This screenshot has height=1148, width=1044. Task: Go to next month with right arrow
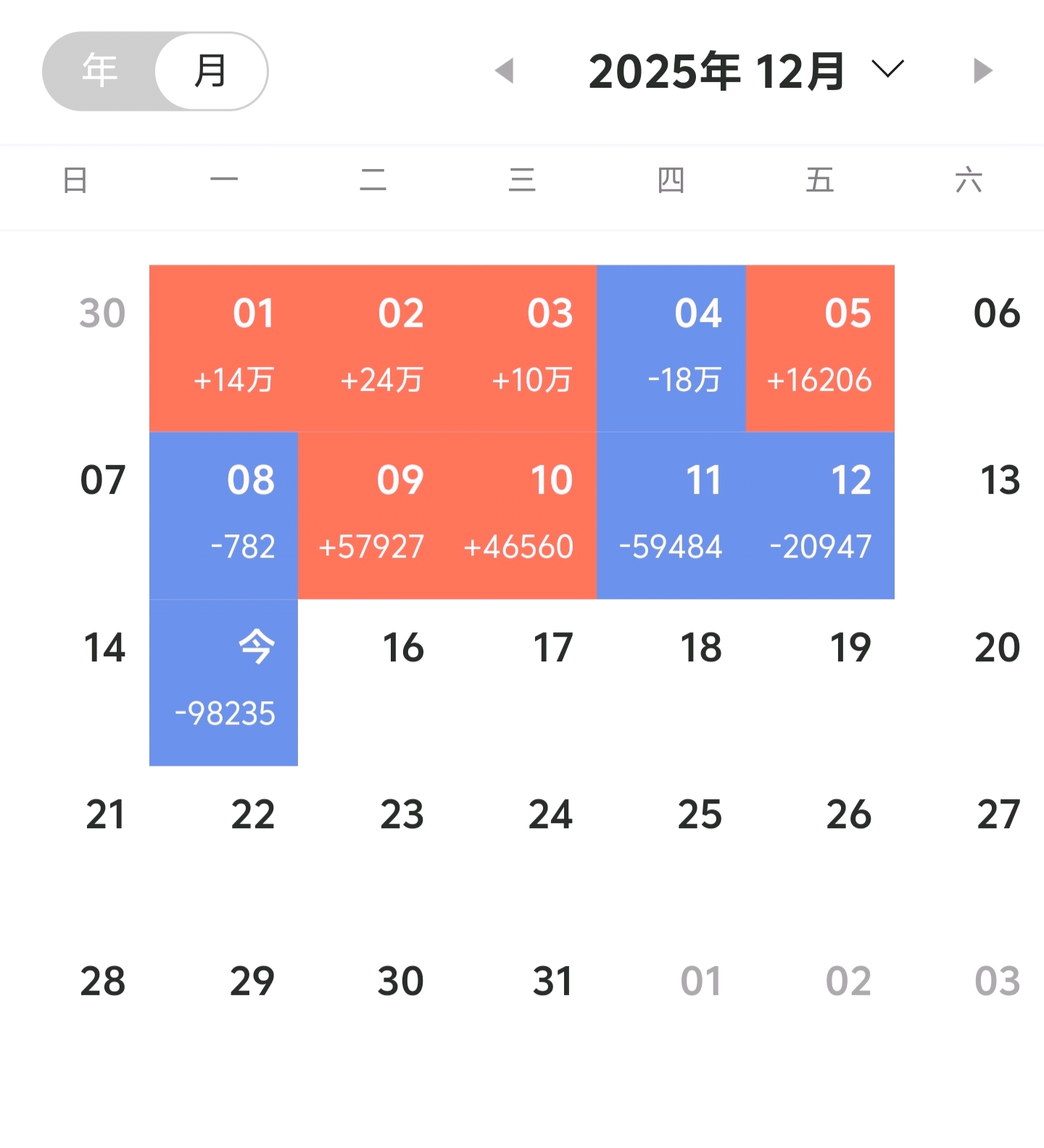(x=982, y=71)
